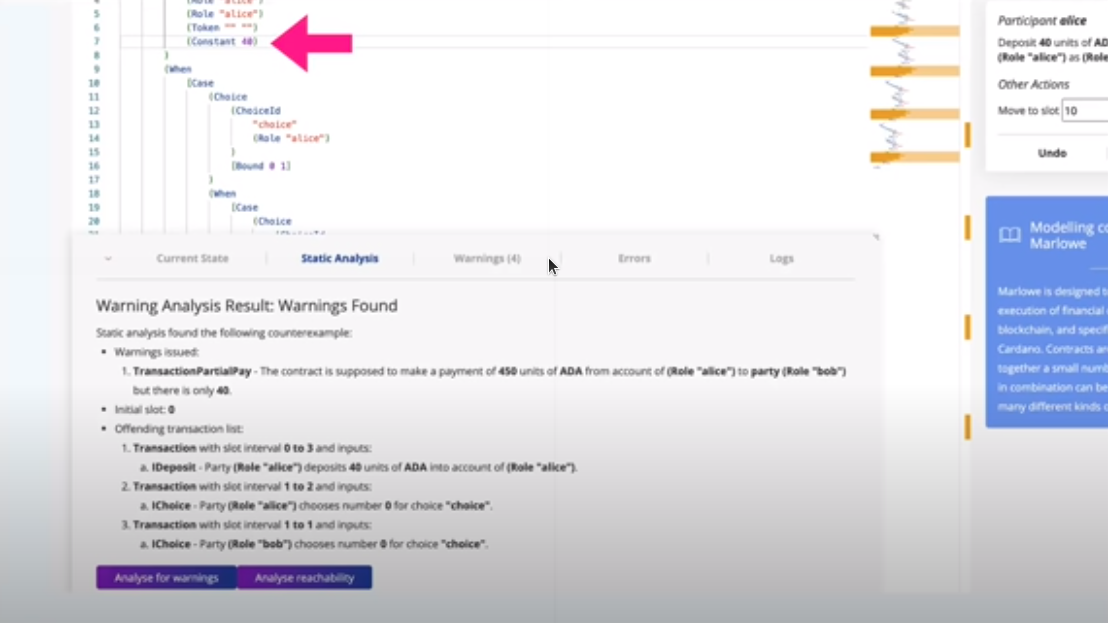Focus the Move to slot input field
The height and width of the screenshot is (623, 1108).
tap(1084, 111)
